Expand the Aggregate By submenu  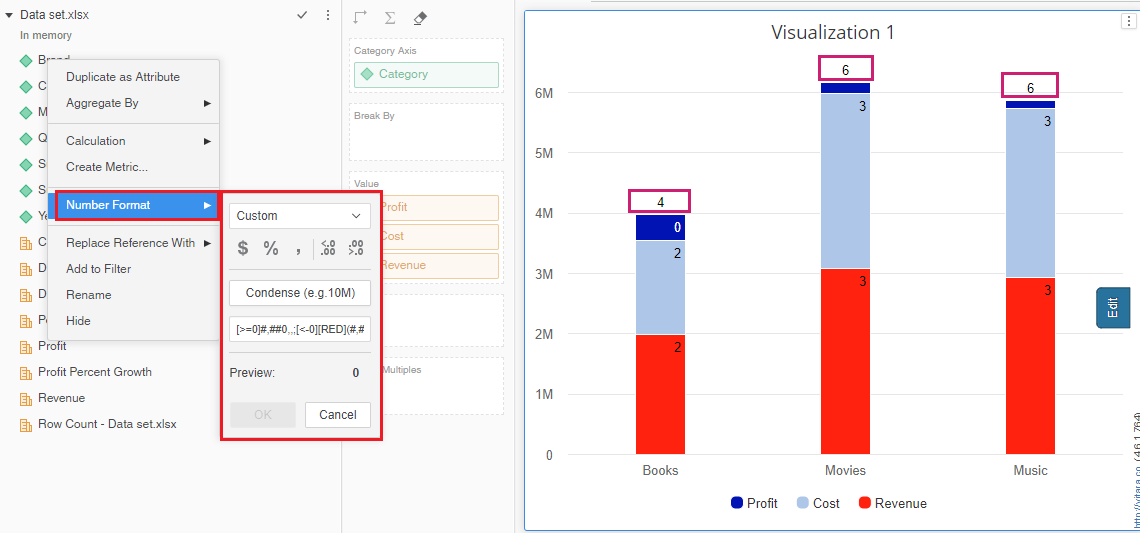[134, 103]
